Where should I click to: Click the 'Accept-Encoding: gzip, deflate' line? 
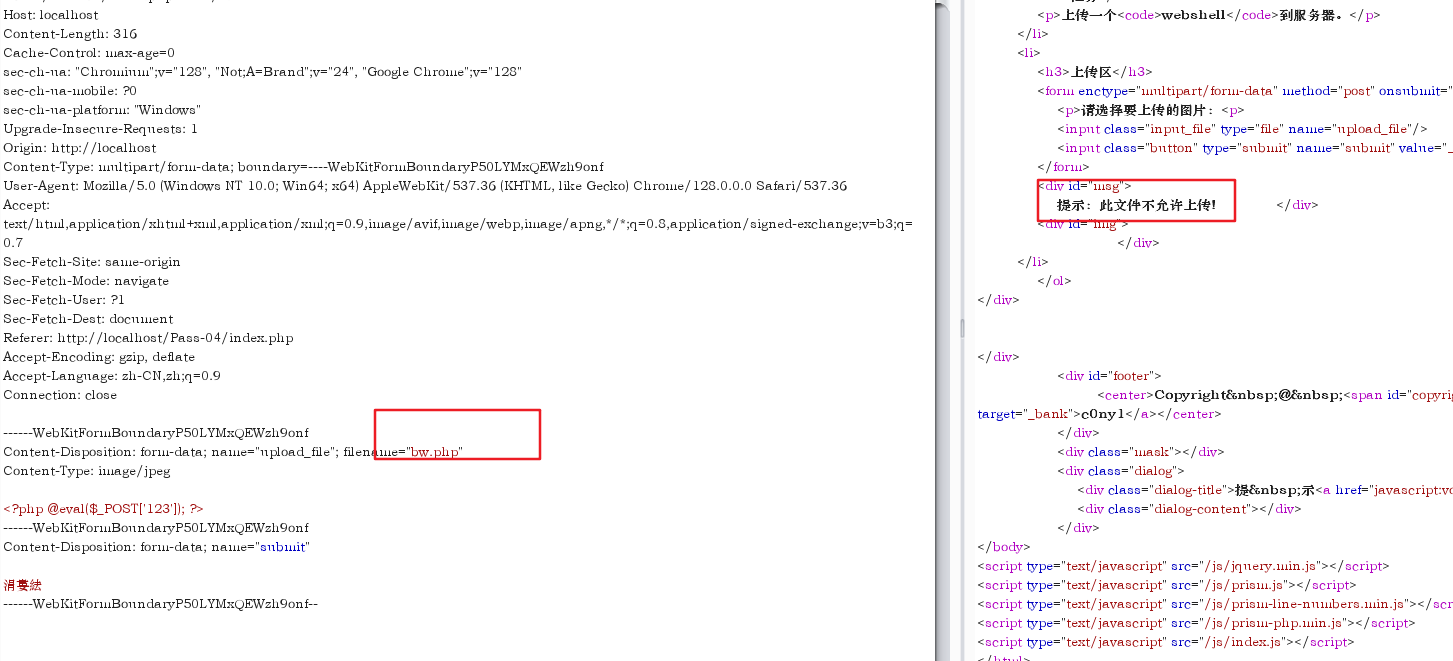click(x=99, y=357)
